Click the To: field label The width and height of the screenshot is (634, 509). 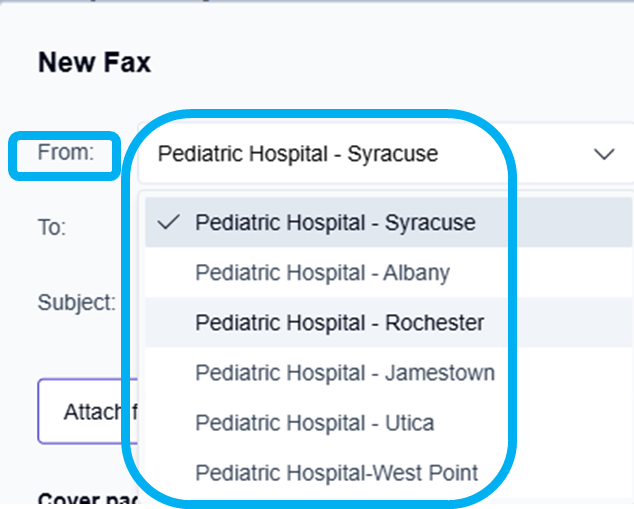tap(52, 228)
